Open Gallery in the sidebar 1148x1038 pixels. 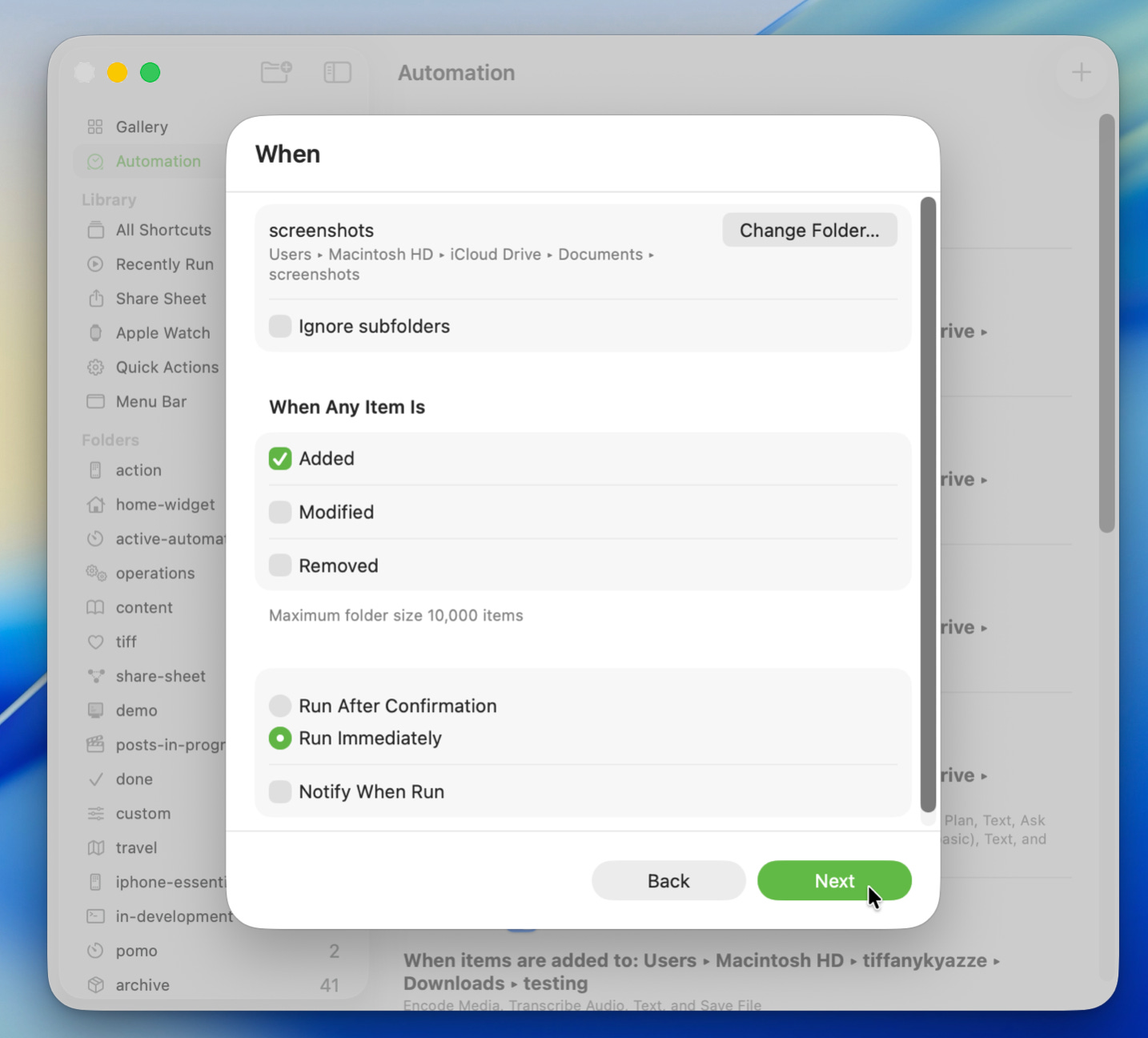142,127
